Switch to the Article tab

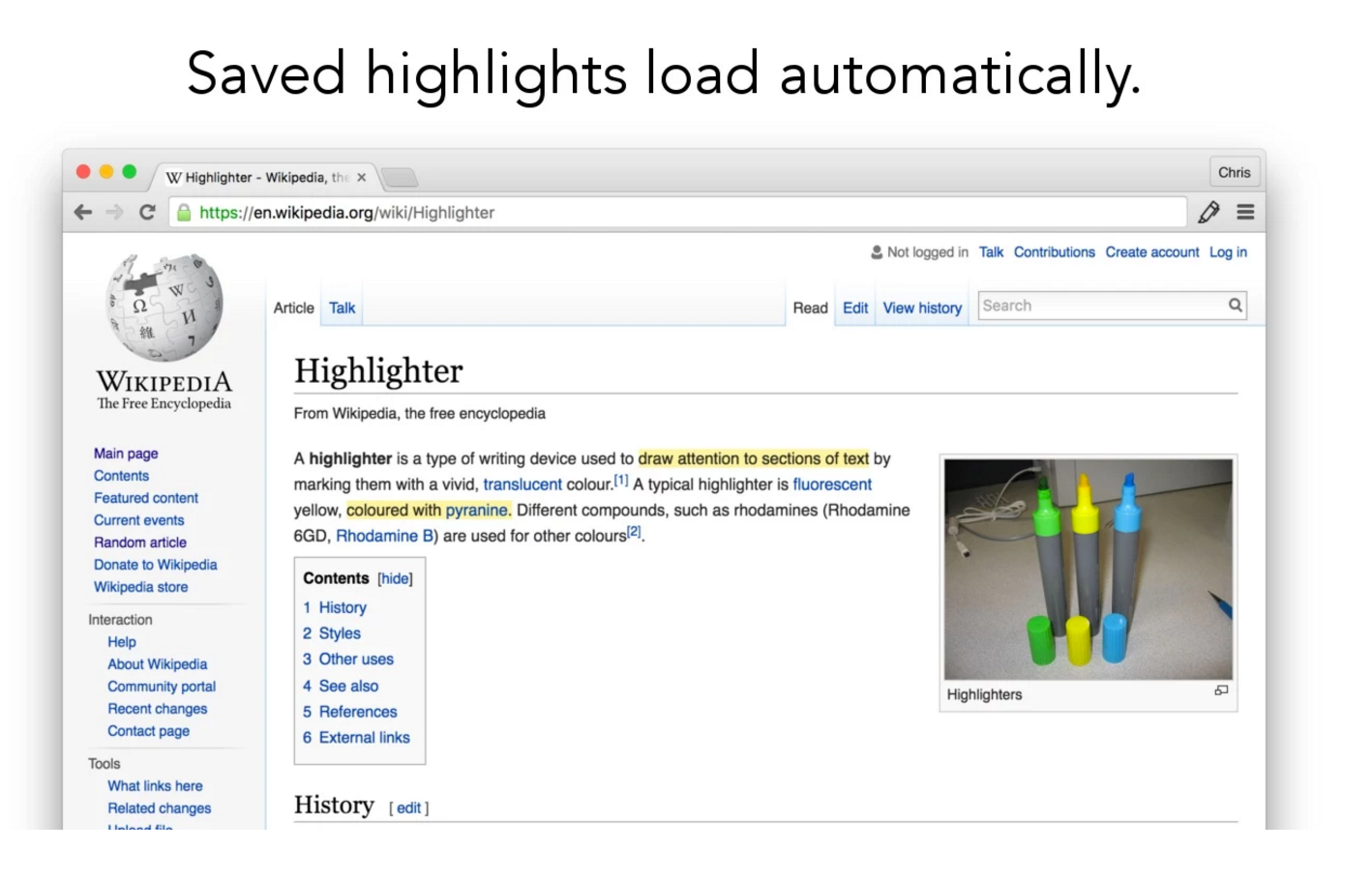point(293,308)
